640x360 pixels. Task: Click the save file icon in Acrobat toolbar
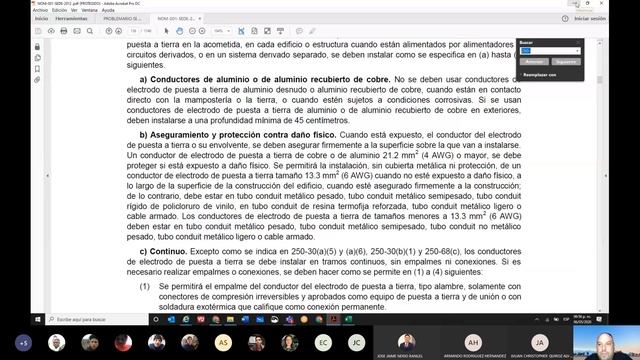pyautogui.click(x=38, y=31)
